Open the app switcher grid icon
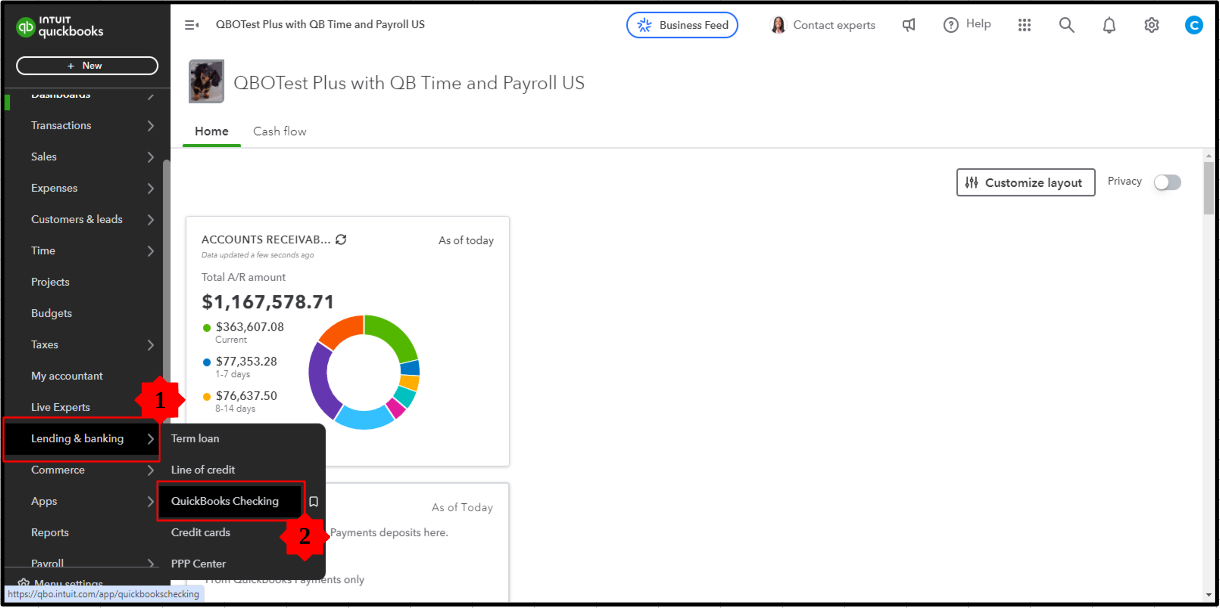1220x608 pixels. coord(1024,24)
